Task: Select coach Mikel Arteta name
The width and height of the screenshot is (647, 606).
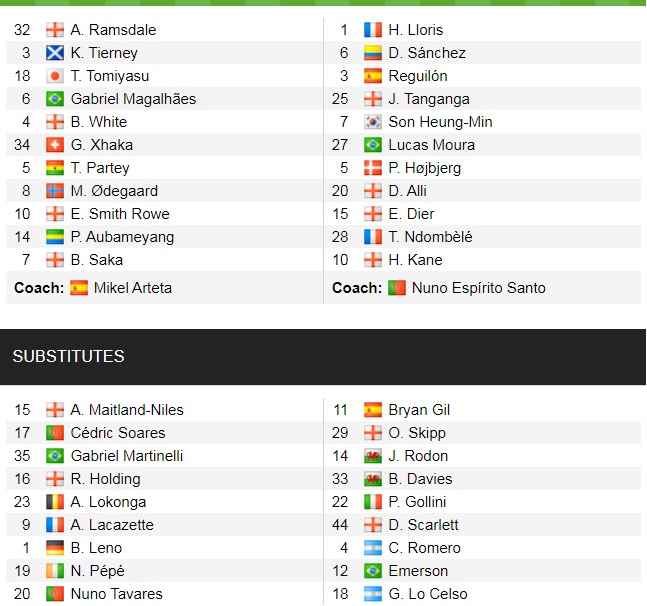Action: pyautogui.click(x=133, y=288)
